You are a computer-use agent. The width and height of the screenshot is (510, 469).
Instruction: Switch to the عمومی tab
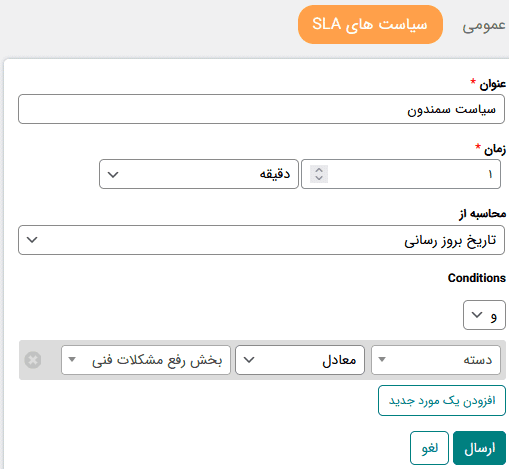click(483, 25)
